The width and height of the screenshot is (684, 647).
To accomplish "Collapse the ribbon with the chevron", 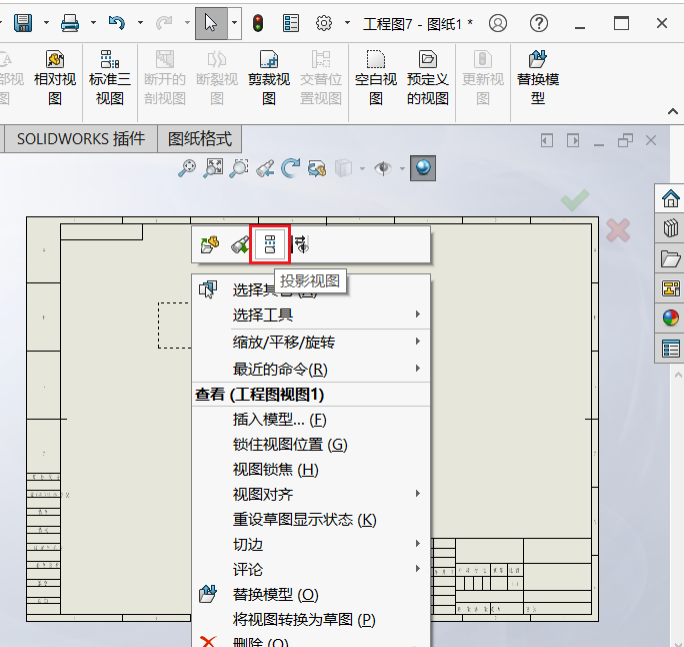I will tap(673, 112).
